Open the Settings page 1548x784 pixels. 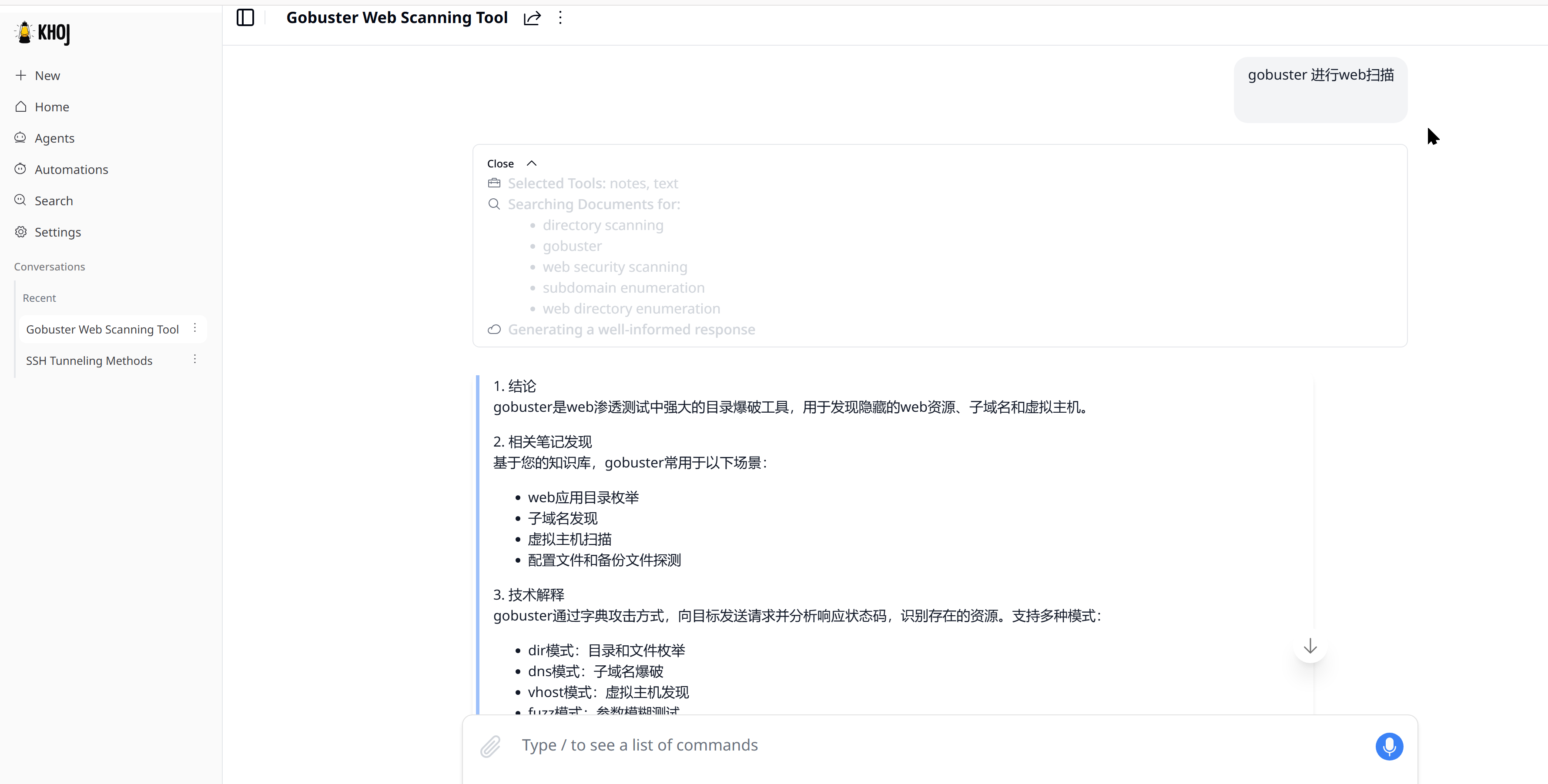click(47, 232)
